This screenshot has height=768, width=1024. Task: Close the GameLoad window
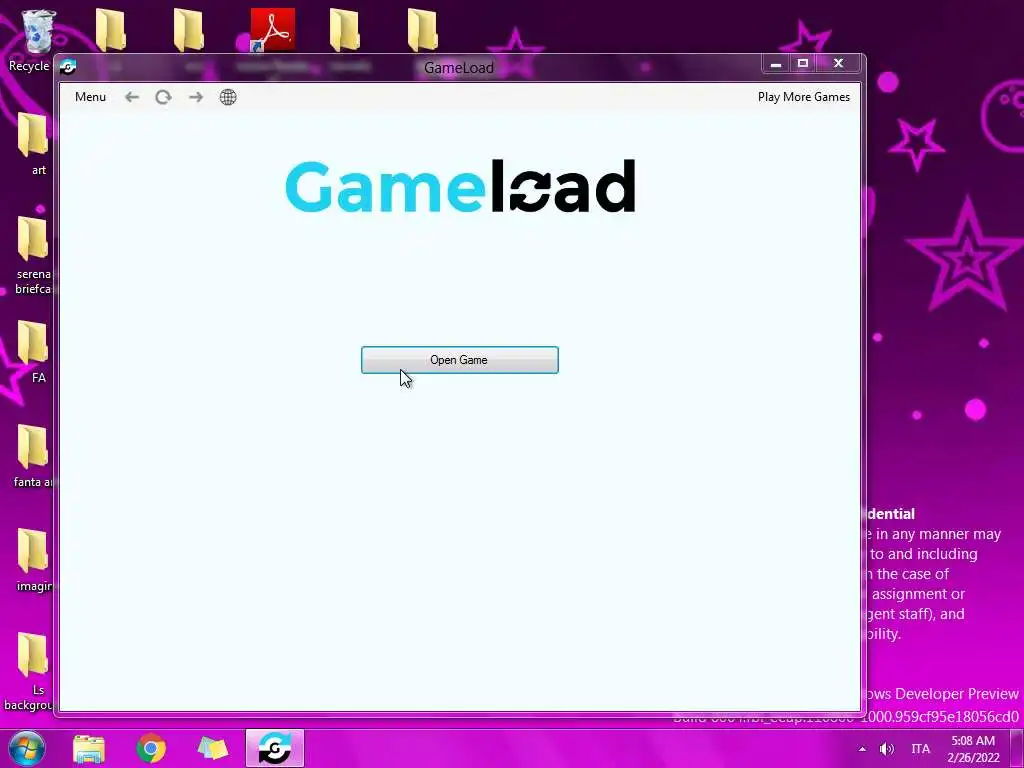[x=839, y=63]
